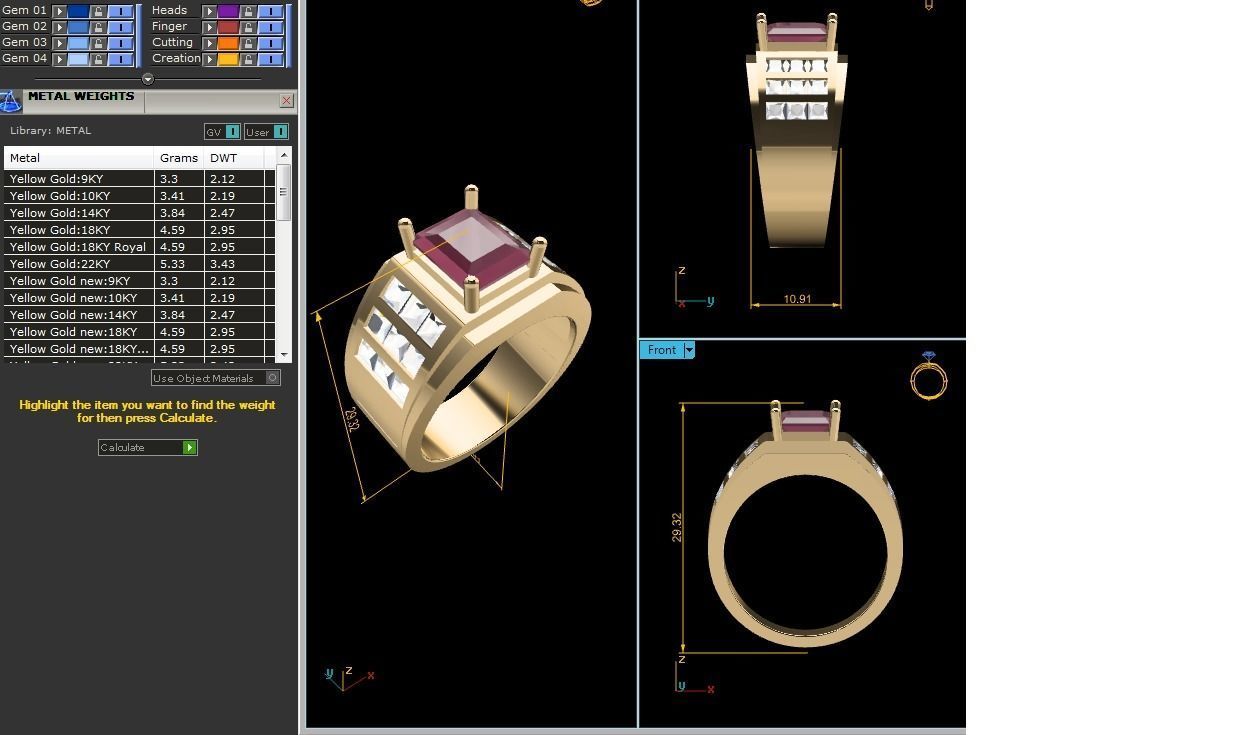Open Gem 01 dark blue color swatch
Screen dimensions: 1241x735
(x=78, y=11)
